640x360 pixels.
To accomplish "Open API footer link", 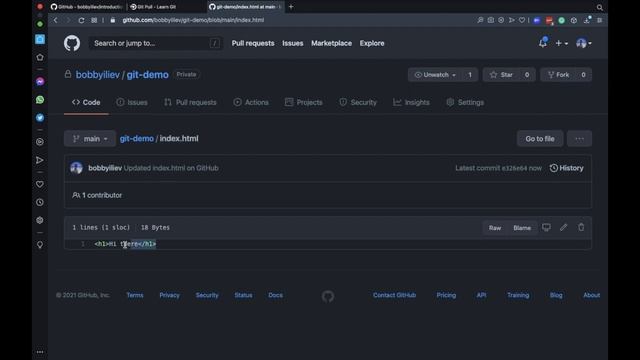I will click(x=482, y=295).
